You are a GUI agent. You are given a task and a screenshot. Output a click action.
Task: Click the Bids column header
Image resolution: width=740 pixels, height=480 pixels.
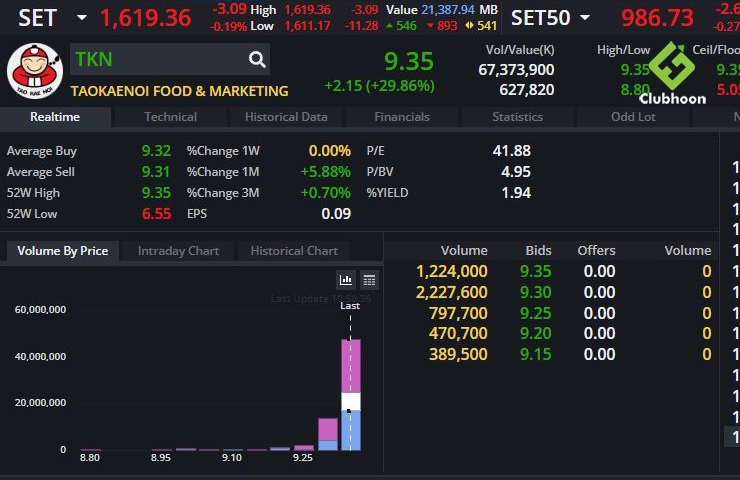coord(538,251)
